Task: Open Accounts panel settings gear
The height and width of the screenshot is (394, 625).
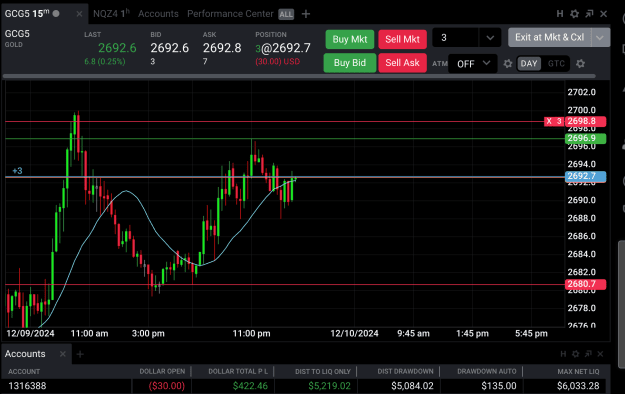Action: [576, 354]
